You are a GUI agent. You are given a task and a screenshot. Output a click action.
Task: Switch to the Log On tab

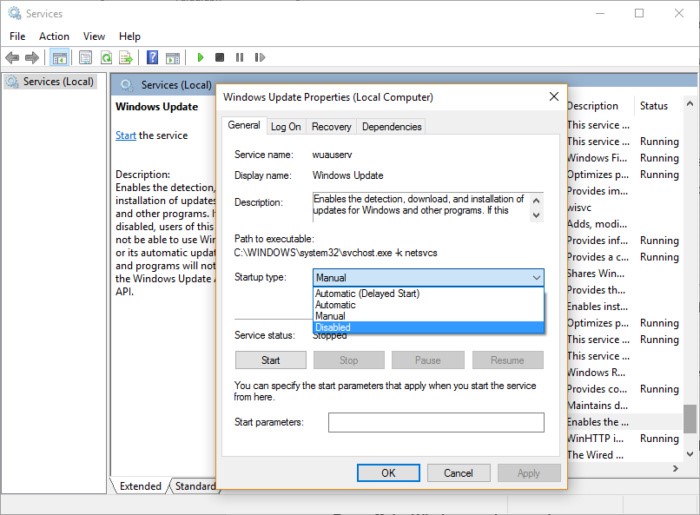(x=286, y=127)
